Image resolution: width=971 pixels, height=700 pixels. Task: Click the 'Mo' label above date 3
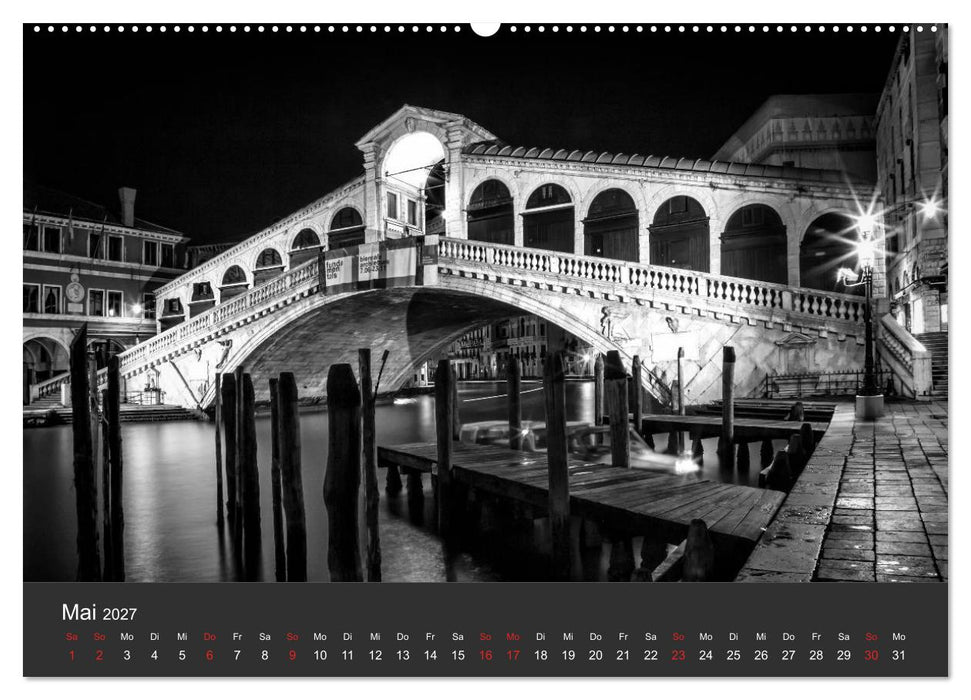tap(127, 637)
